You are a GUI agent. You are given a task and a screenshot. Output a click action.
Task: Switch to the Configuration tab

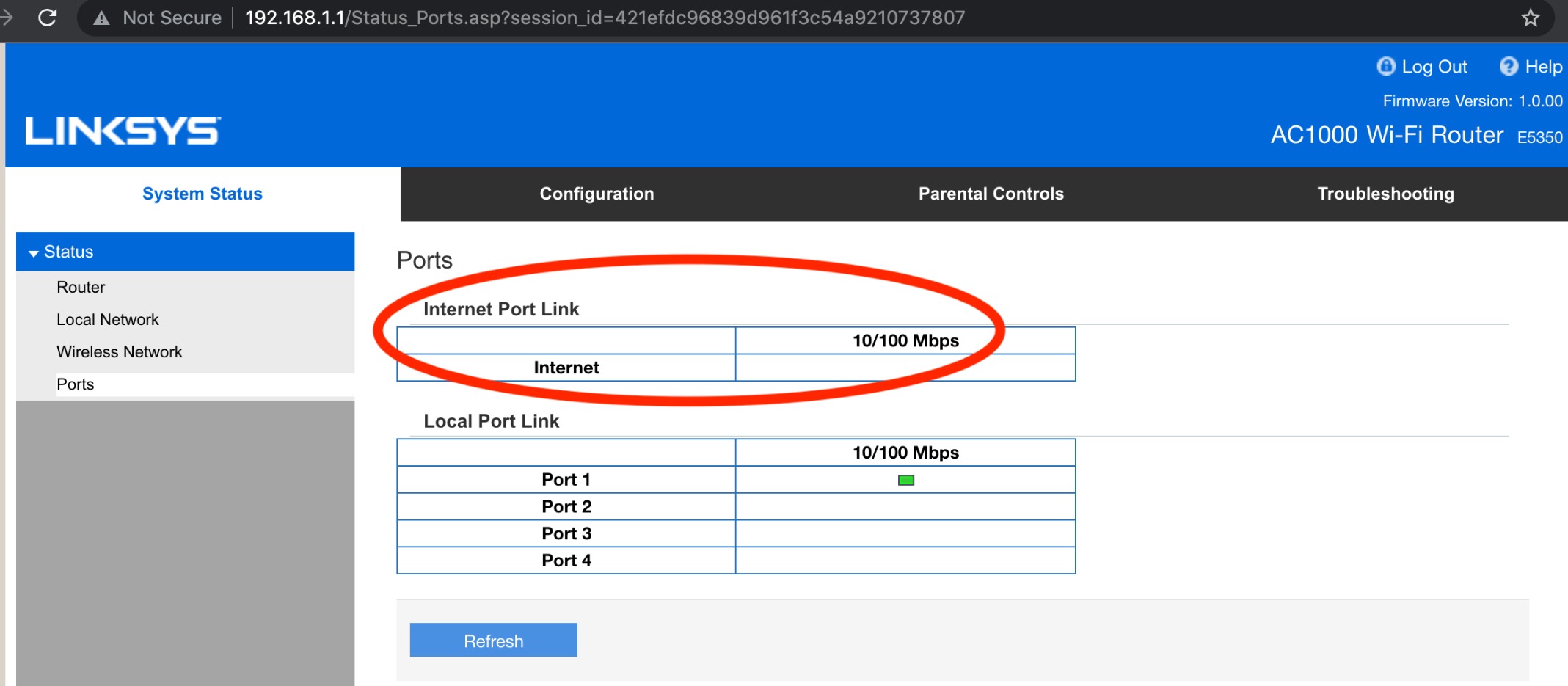point(597,194)
